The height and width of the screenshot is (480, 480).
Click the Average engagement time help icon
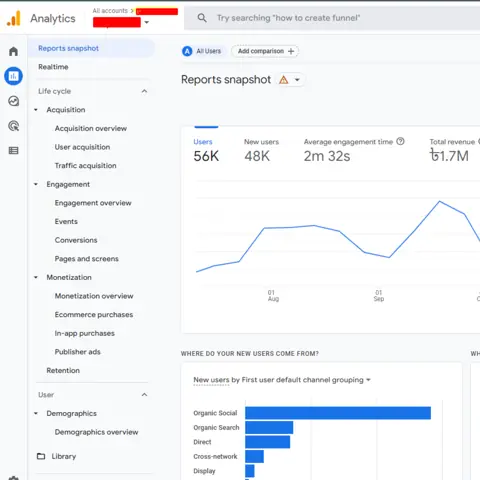(400, 141)
